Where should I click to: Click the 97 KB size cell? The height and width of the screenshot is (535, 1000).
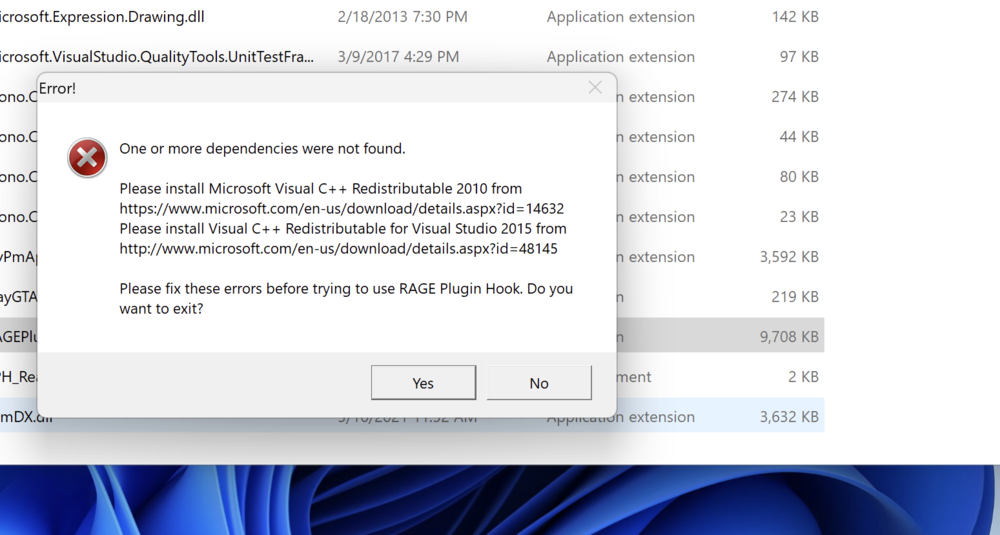coord(799,57)
